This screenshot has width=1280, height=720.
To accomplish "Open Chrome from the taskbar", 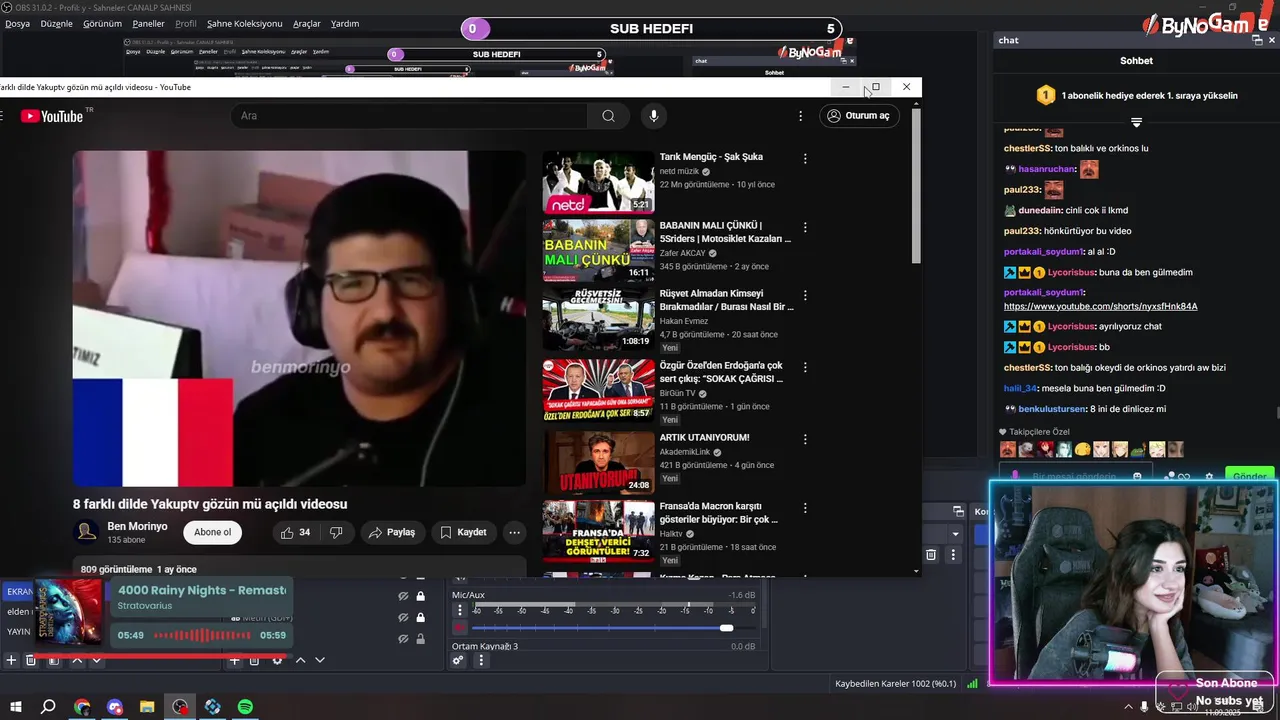I will point(82,707).
